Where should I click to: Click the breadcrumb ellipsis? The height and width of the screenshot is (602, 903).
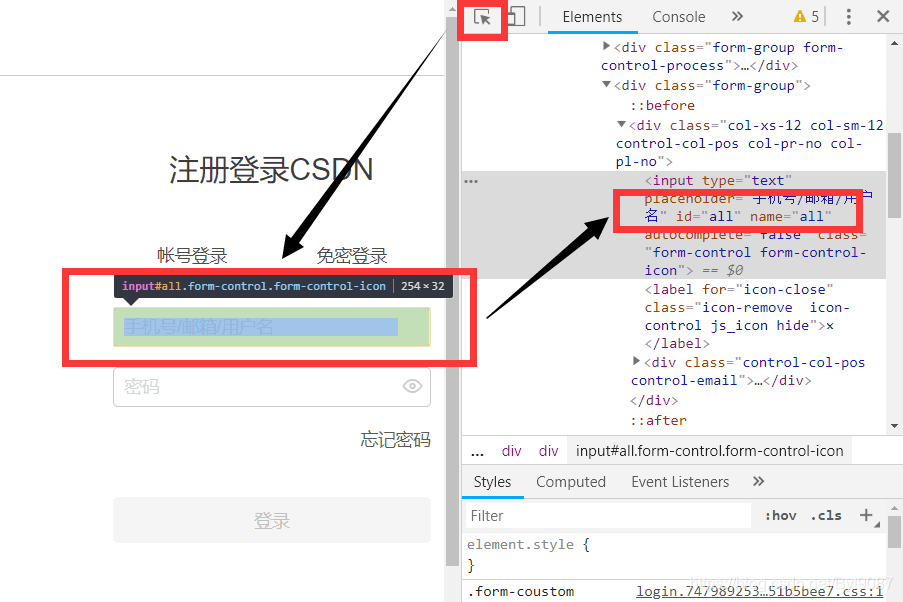point(477,451)
